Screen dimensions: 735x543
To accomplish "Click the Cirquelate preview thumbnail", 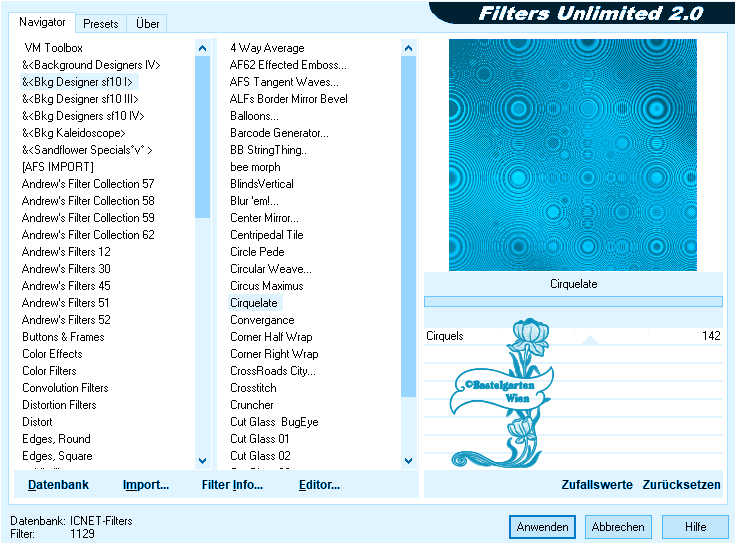I will pyautogui.click(x=572, y=155).
